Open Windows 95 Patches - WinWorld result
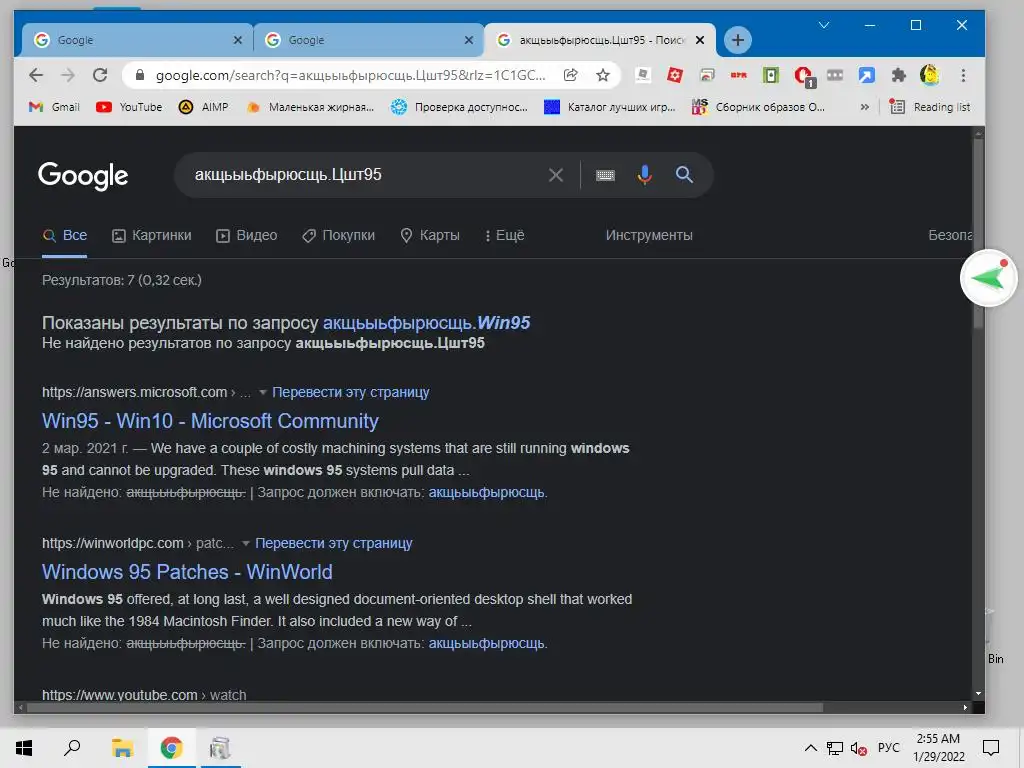The height and width of the screenshot is (768, 1024). tap(187, 572)
